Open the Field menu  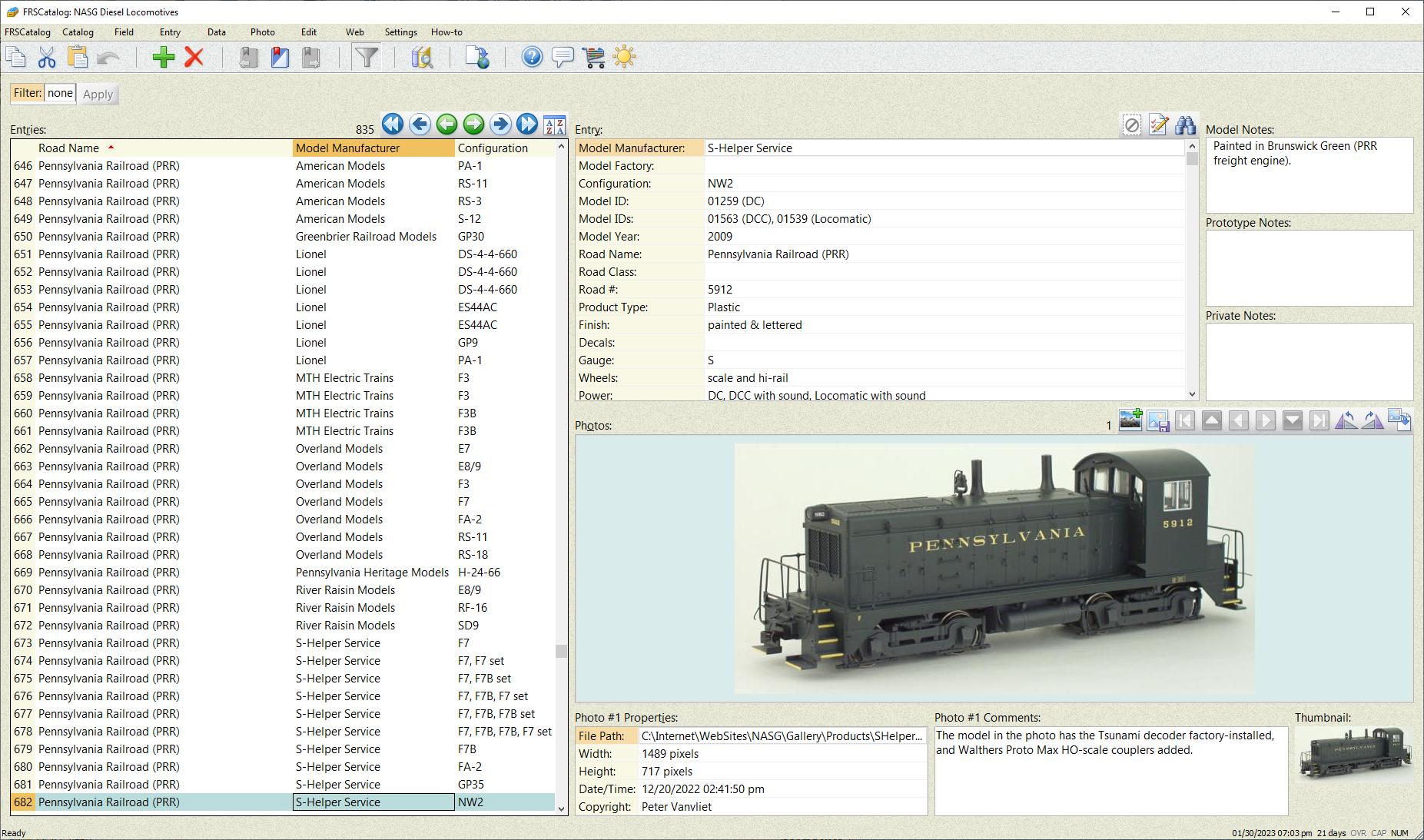pyautogui.click(x=124, y=32)
